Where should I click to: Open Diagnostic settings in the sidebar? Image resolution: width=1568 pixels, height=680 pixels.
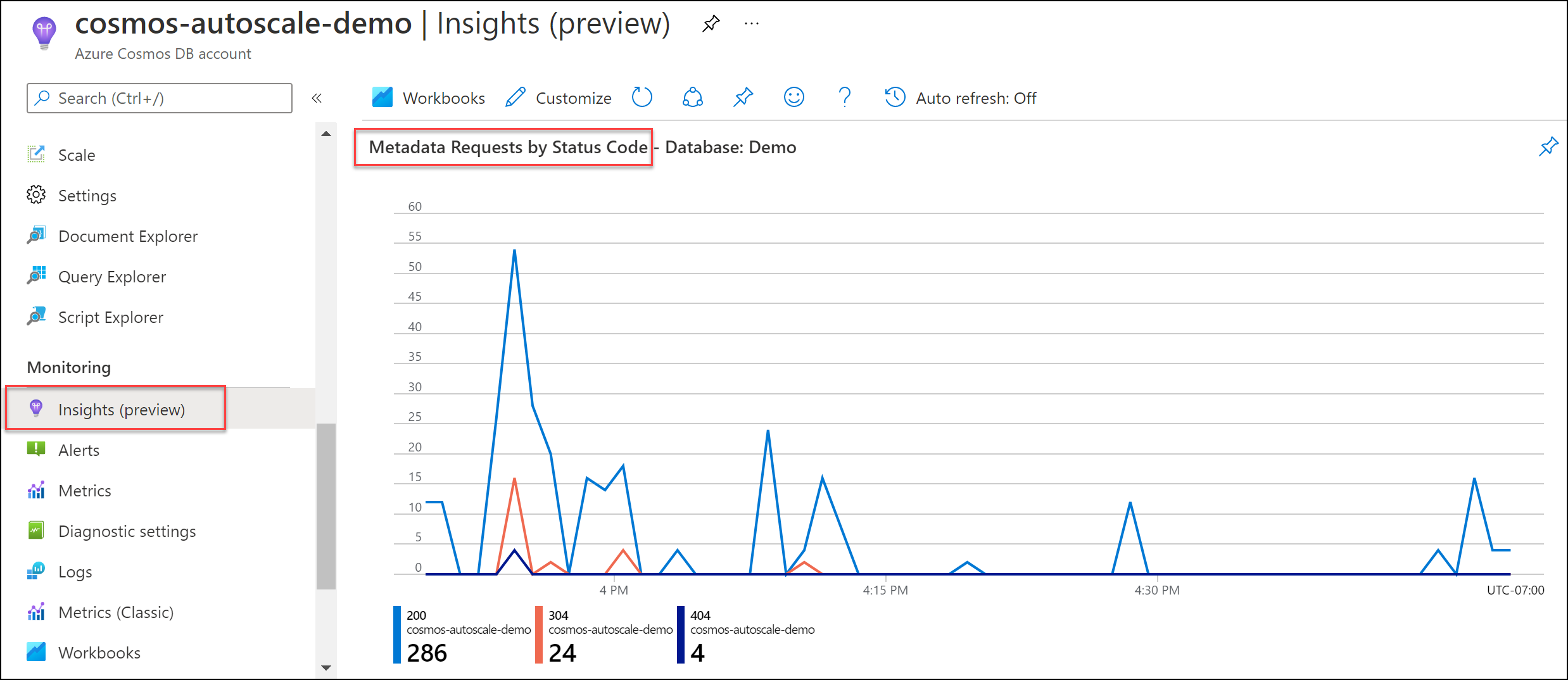[127, 531]
